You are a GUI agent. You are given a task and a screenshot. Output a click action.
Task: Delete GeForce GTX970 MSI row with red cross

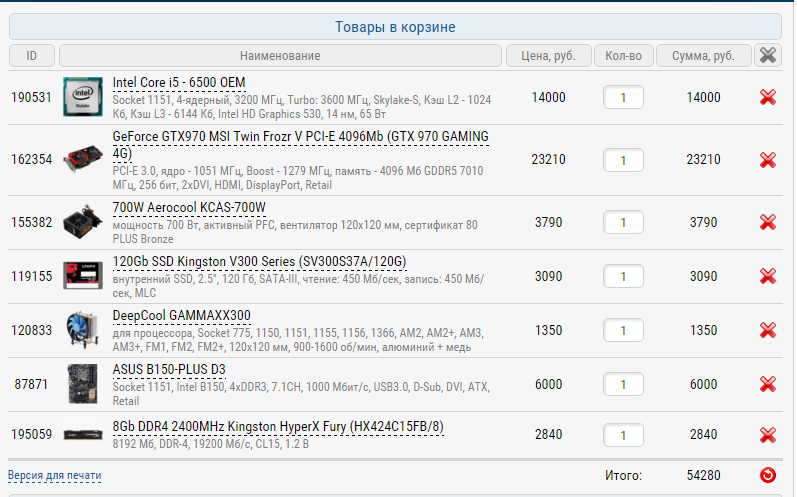click(768, 160)
